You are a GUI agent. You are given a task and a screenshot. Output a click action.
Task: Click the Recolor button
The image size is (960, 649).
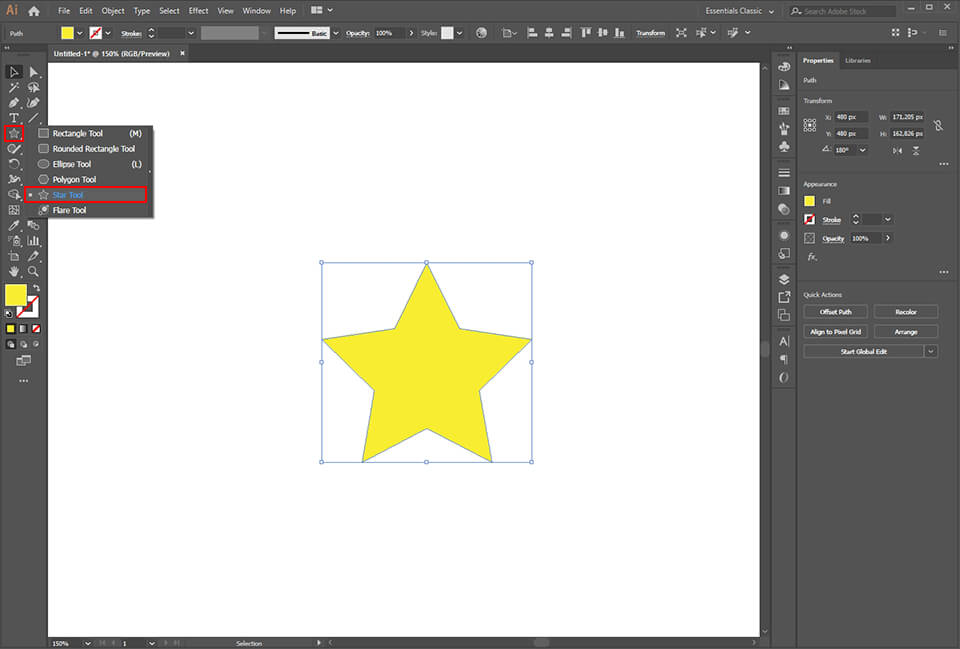tap(905, 311)
